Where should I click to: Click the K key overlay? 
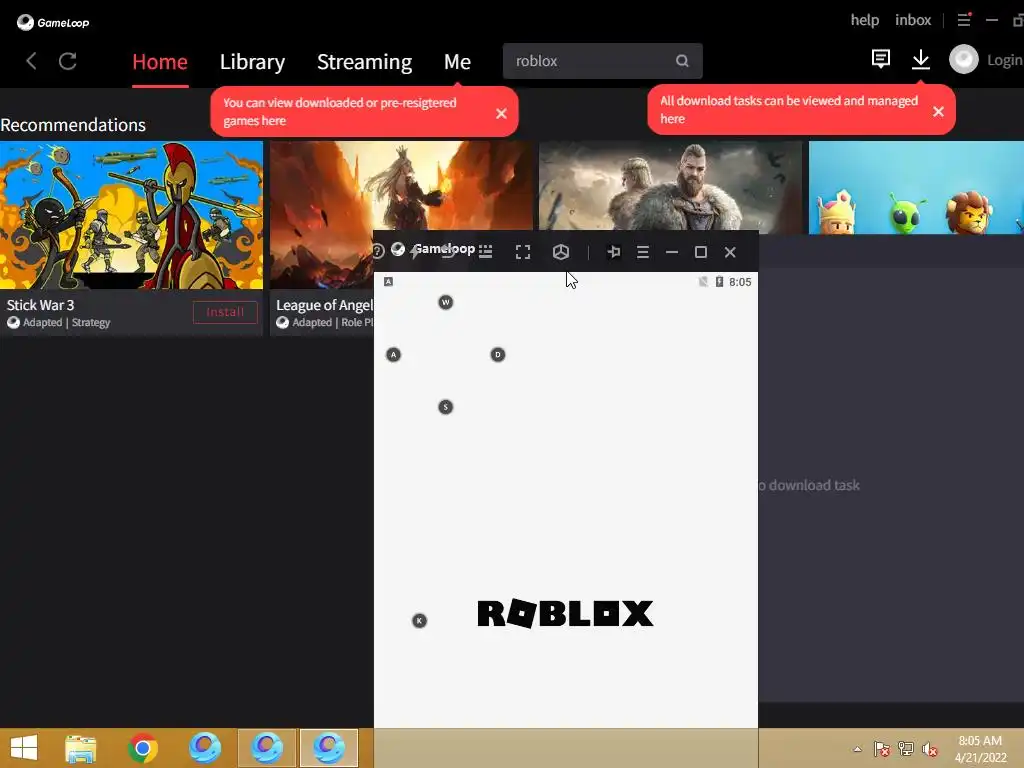[x=419, y=620]
